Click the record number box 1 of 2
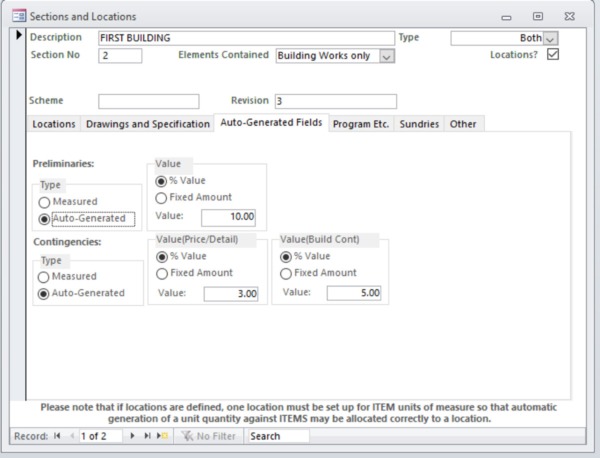This screenshot has height=458, width=600. tap(101, 436)
